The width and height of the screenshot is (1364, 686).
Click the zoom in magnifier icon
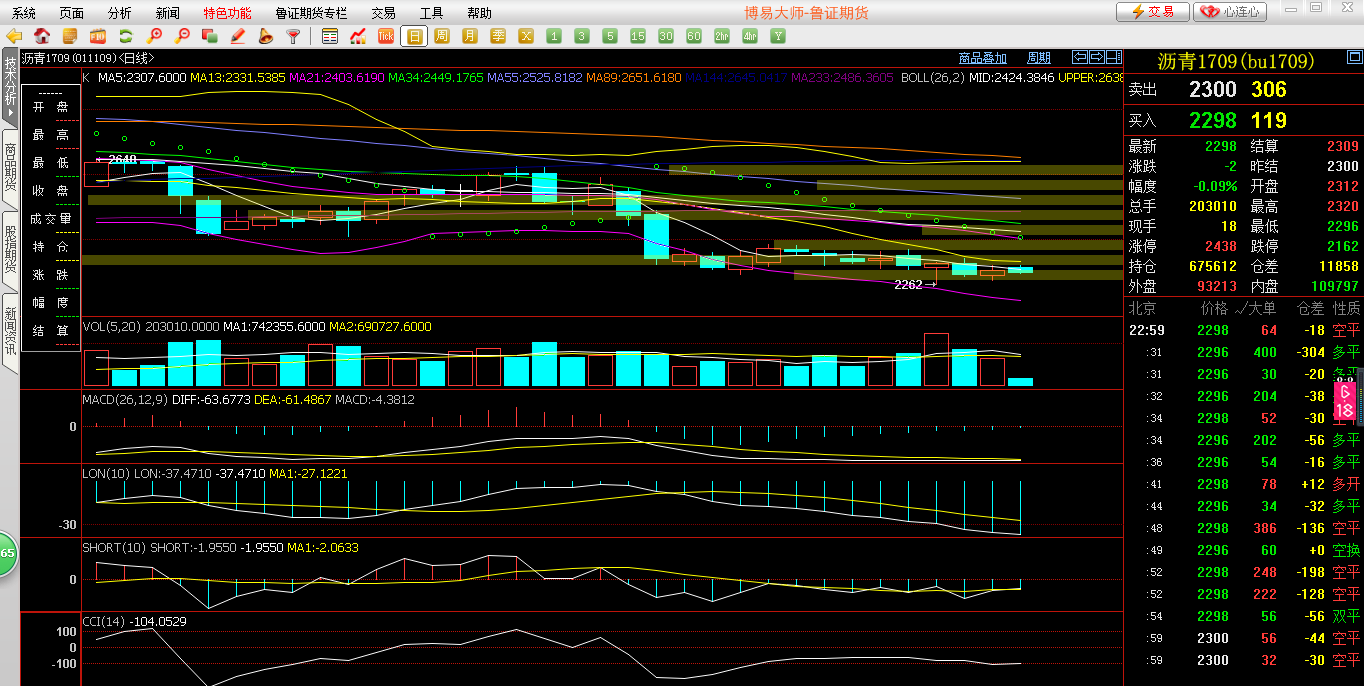(155, 36)
